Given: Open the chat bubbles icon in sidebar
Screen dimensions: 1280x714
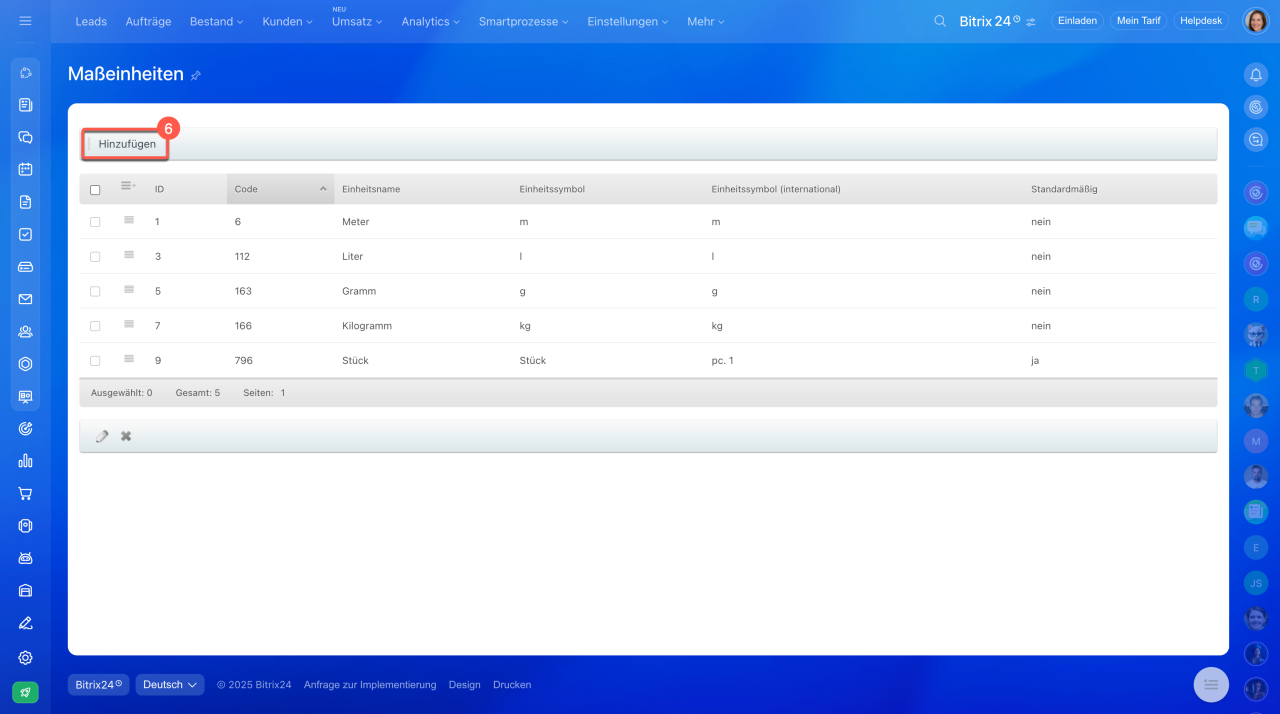Looking at the screenshot, I should coord(26,137).
